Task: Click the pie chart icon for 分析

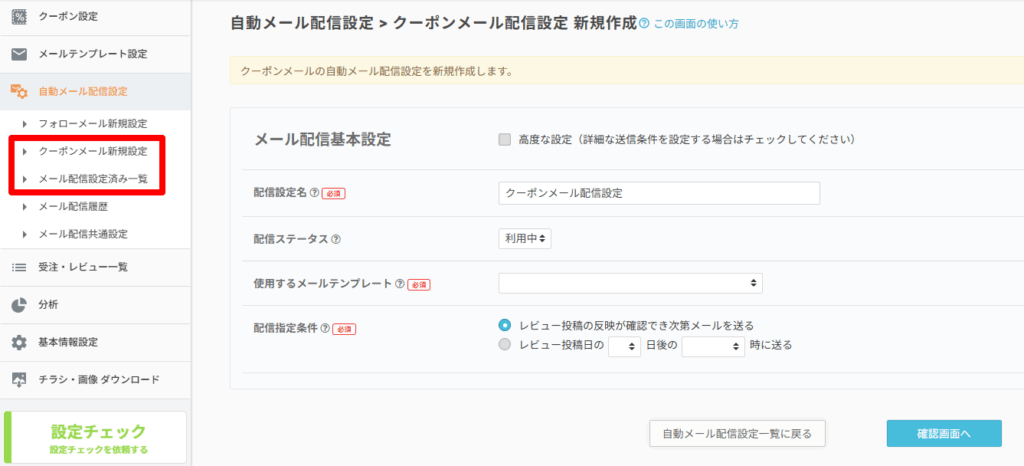Action: tap(18, 305)
